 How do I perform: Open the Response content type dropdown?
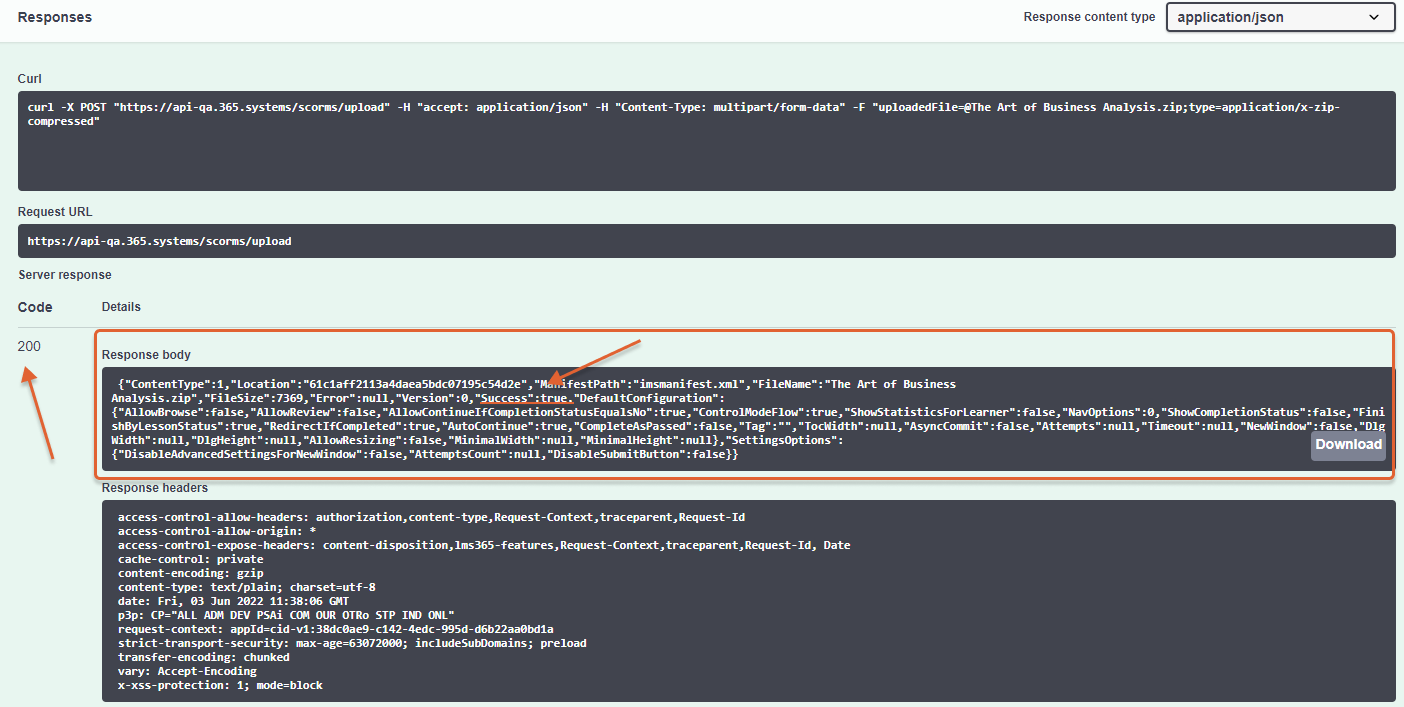(1279, 17)
